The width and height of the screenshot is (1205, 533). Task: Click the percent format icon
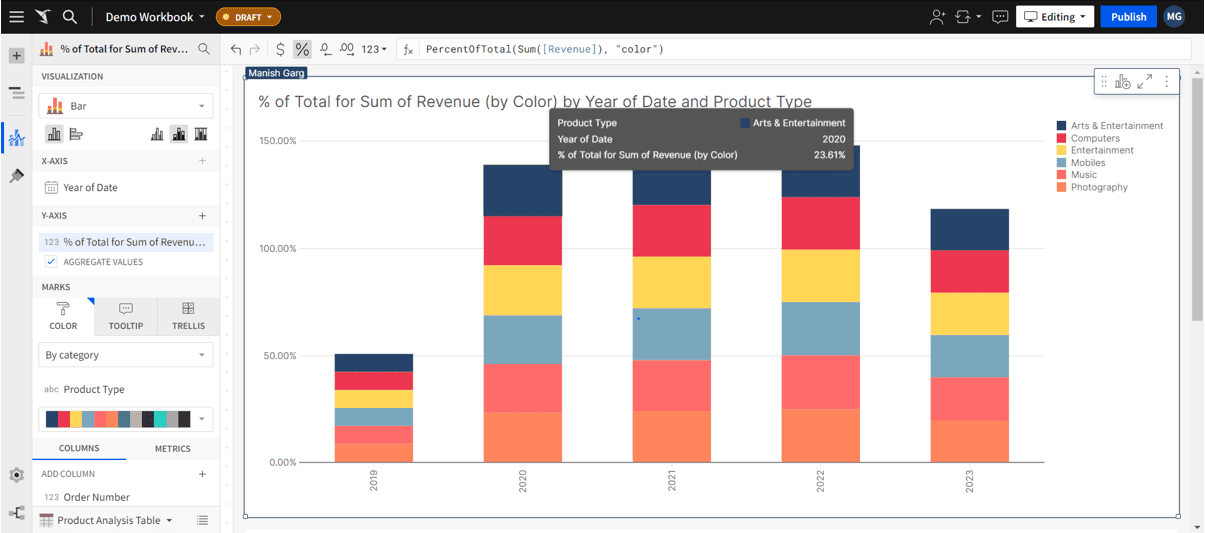coord(302,49)
